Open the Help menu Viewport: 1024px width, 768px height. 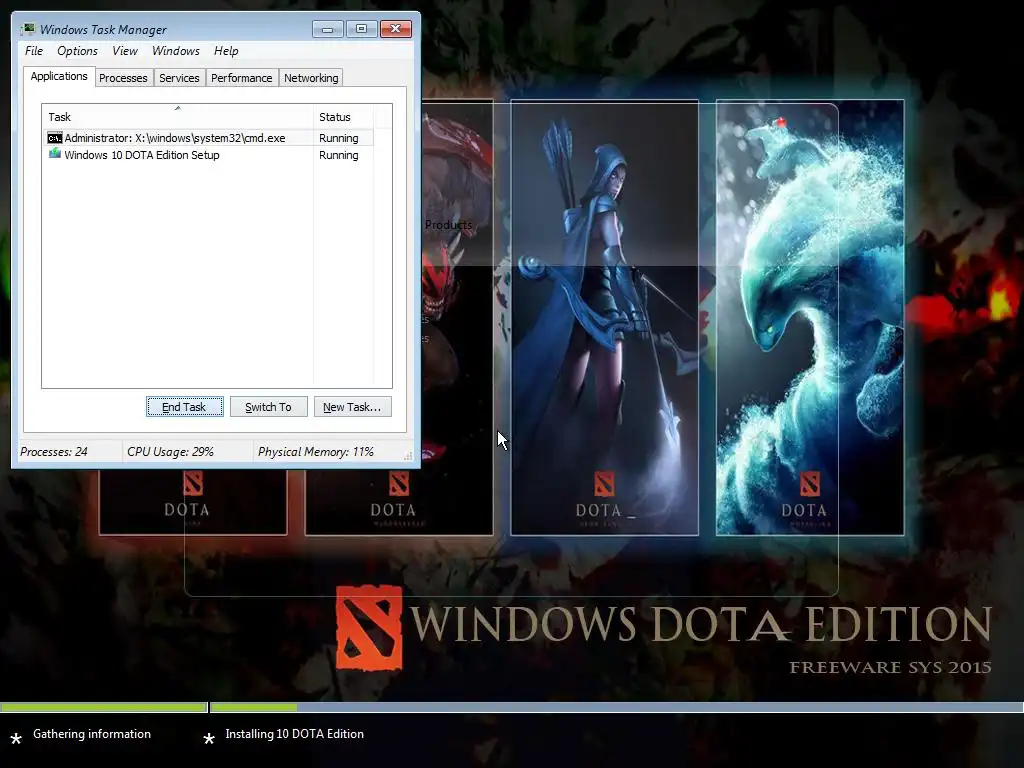(x=226, y=51)
